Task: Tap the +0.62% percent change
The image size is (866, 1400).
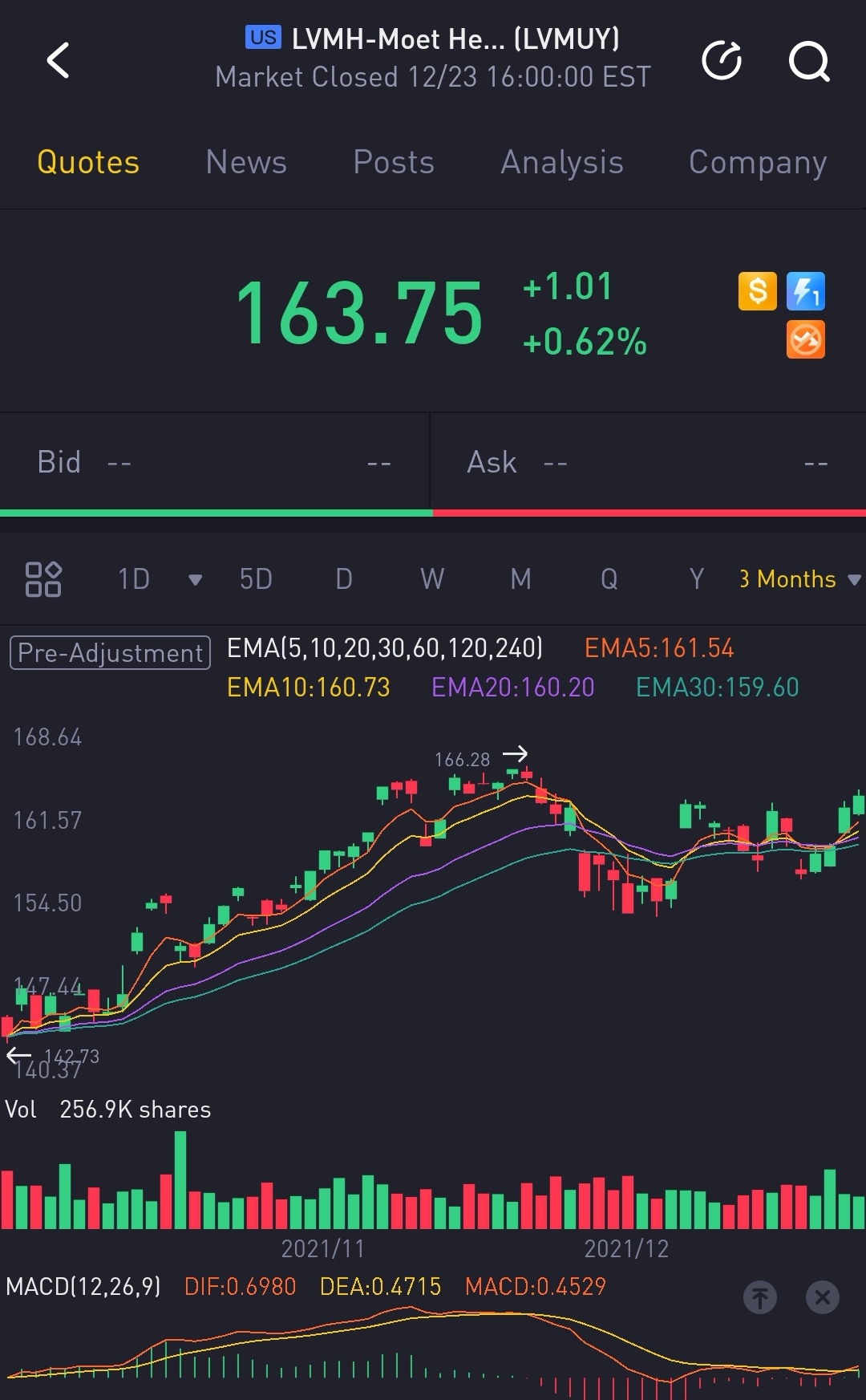Action: click(585, 342)
